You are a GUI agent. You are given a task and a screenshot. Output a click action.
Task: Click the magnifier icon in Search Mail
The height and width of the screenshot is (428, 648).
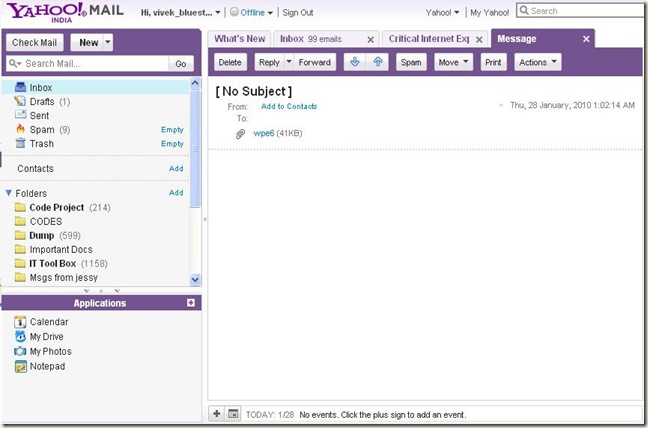coord(15,64)
